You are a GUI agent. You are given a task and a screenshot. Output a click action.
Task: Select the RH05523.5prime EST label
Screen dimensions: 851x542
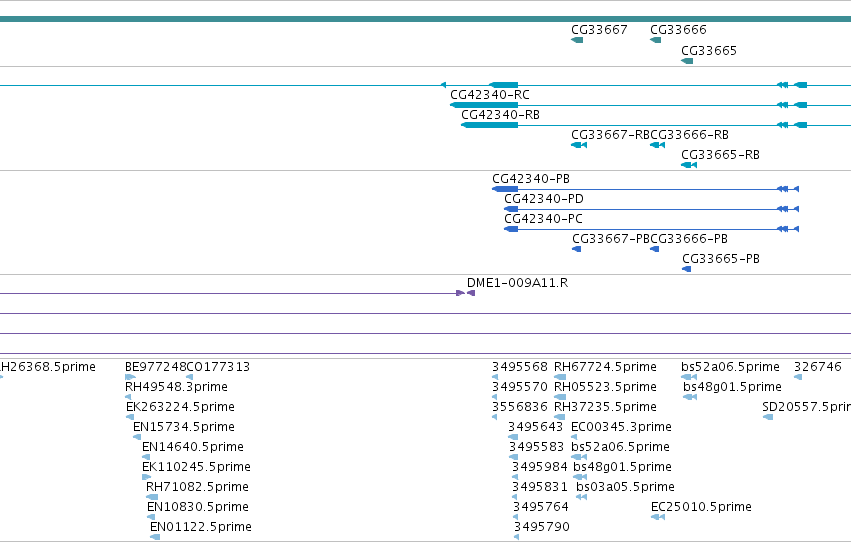(605, 387)
